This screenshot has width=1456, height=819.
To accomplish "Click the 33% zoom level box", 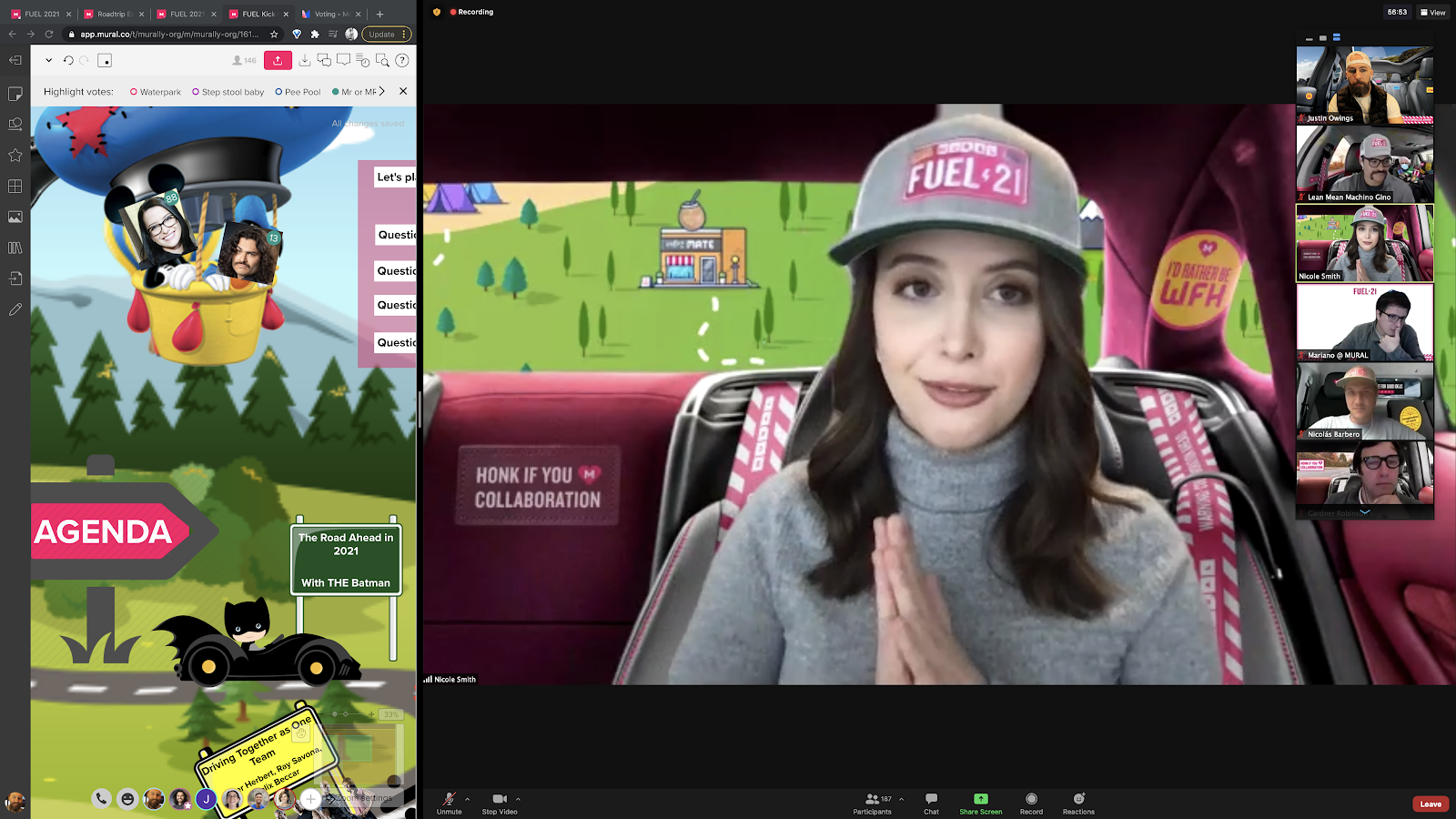I will tap(390, 714).
